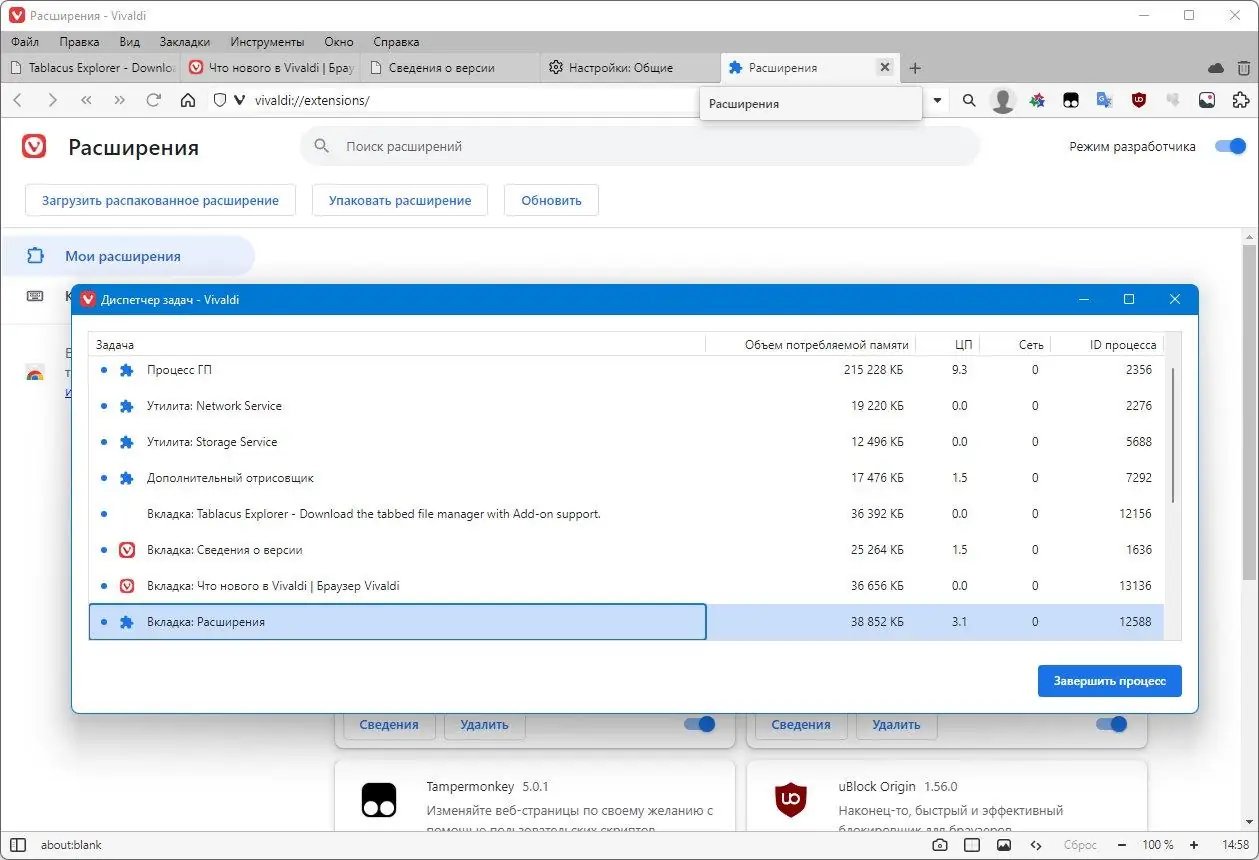The width and height of the screenshot is (1259, 860).
Task: Open the camera capture icon in status bar
Action: click(940, 845)
